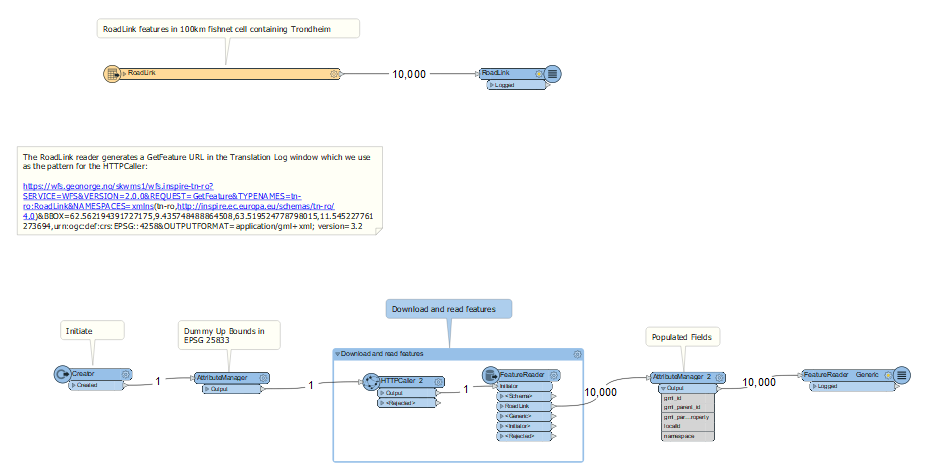Open the FeatureReader parameters gear
The height and width of the screenshot is (476, 933).
[x=554, y=375]
